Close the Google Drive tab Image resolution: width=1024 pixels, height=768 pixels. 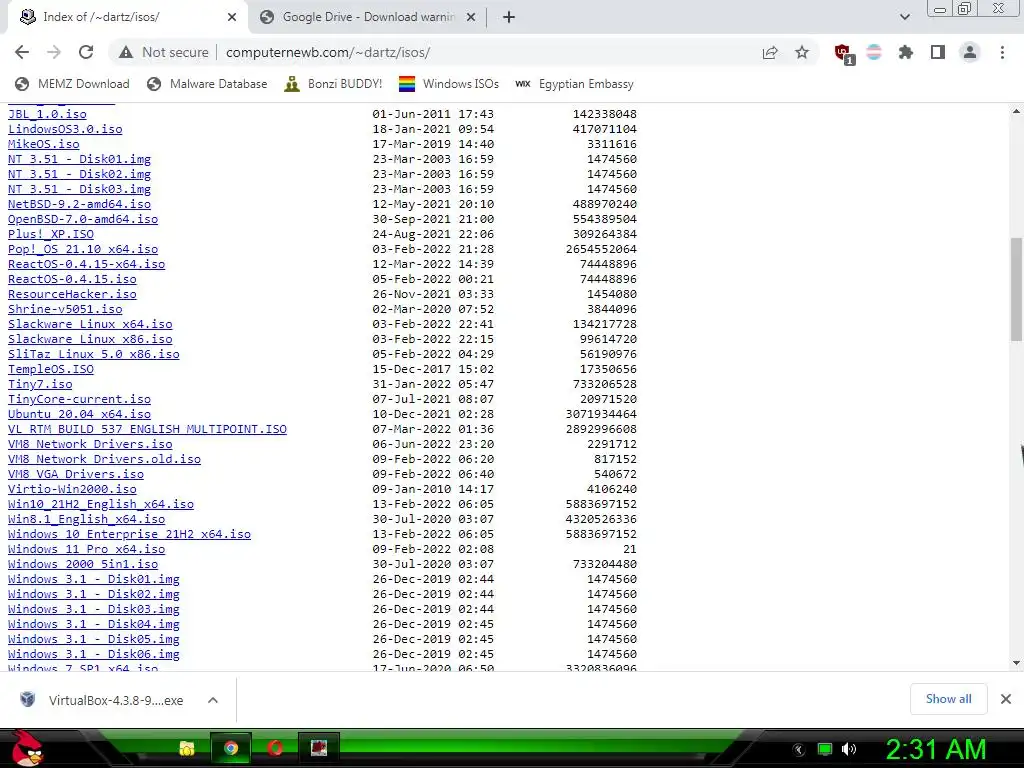(471, 17)
